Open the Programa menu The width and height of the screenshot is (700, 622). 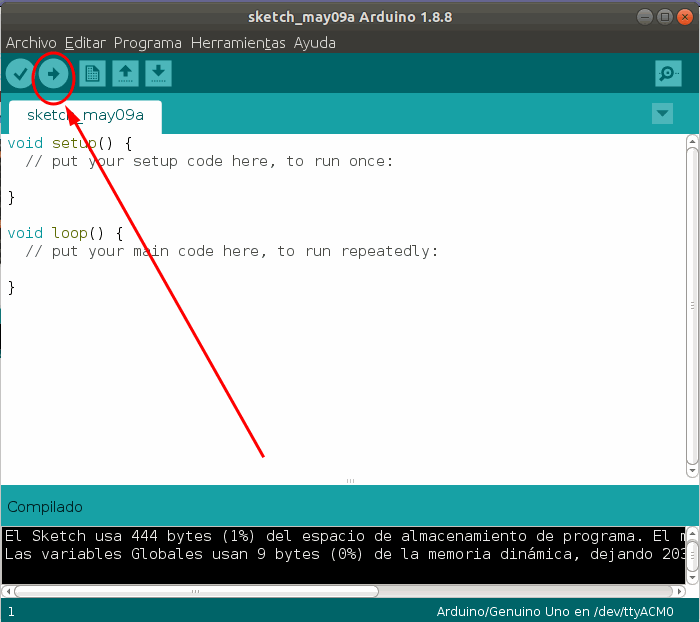tap(148, 43)
